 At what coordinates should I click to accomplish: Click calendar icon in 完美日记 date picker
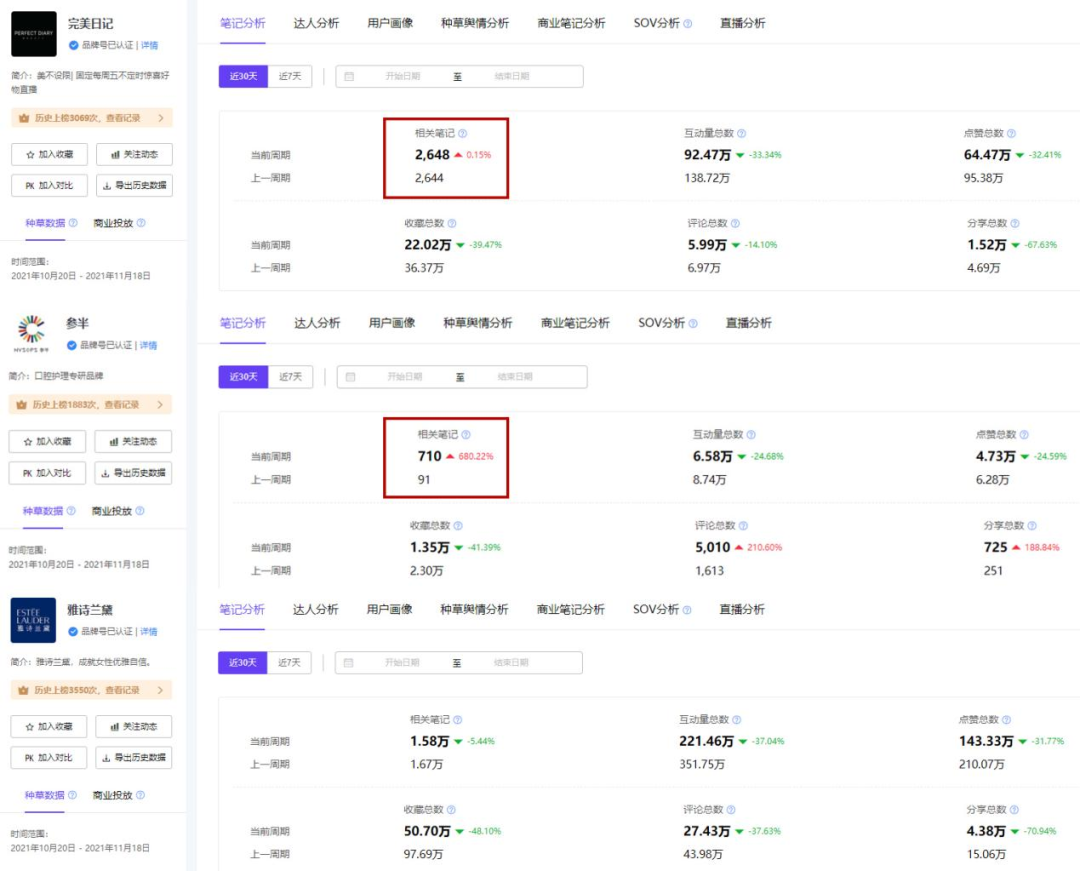349,76
